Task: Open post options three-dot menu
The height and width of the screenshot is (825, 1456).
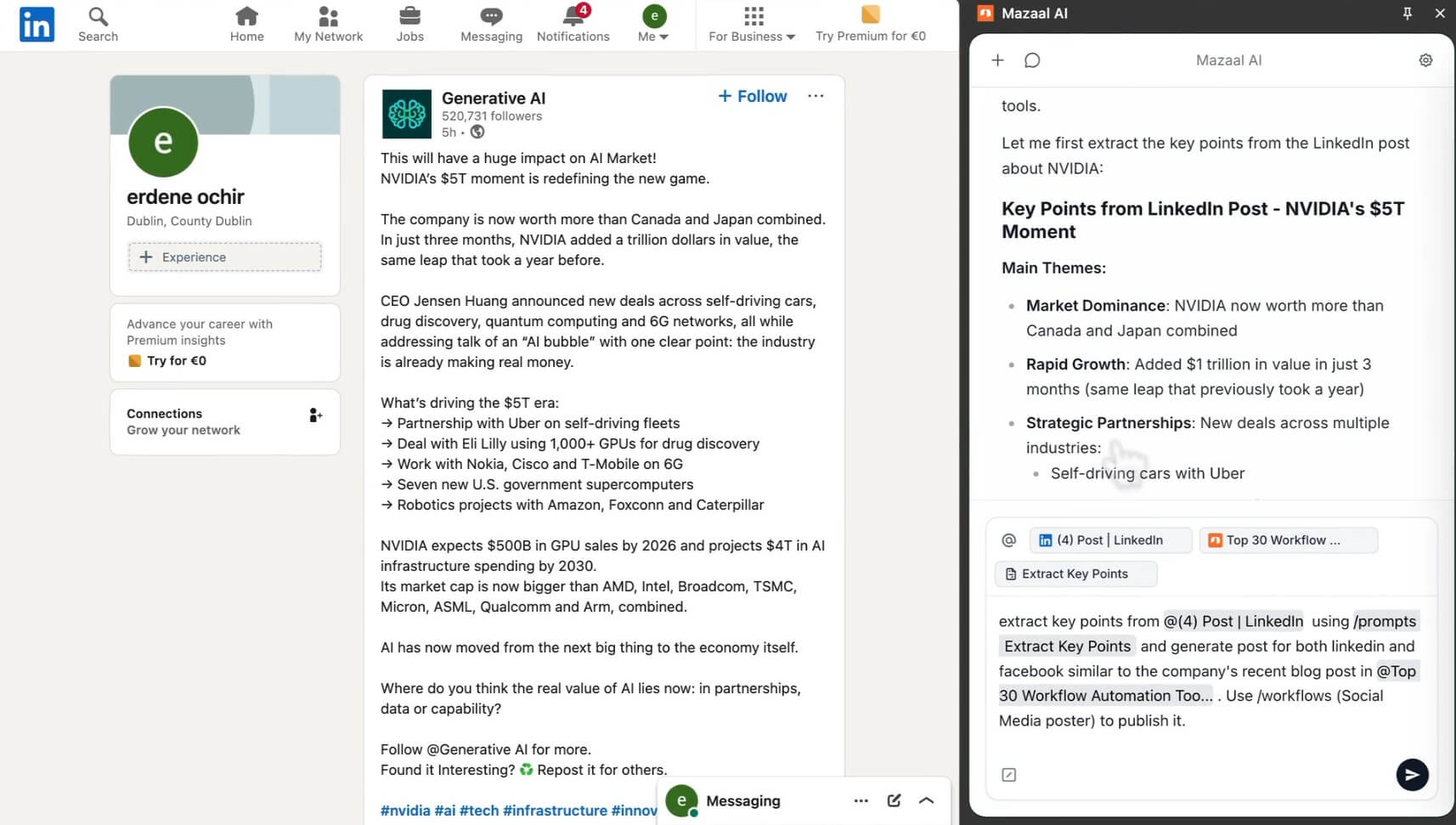Action: tap(815, 96)
